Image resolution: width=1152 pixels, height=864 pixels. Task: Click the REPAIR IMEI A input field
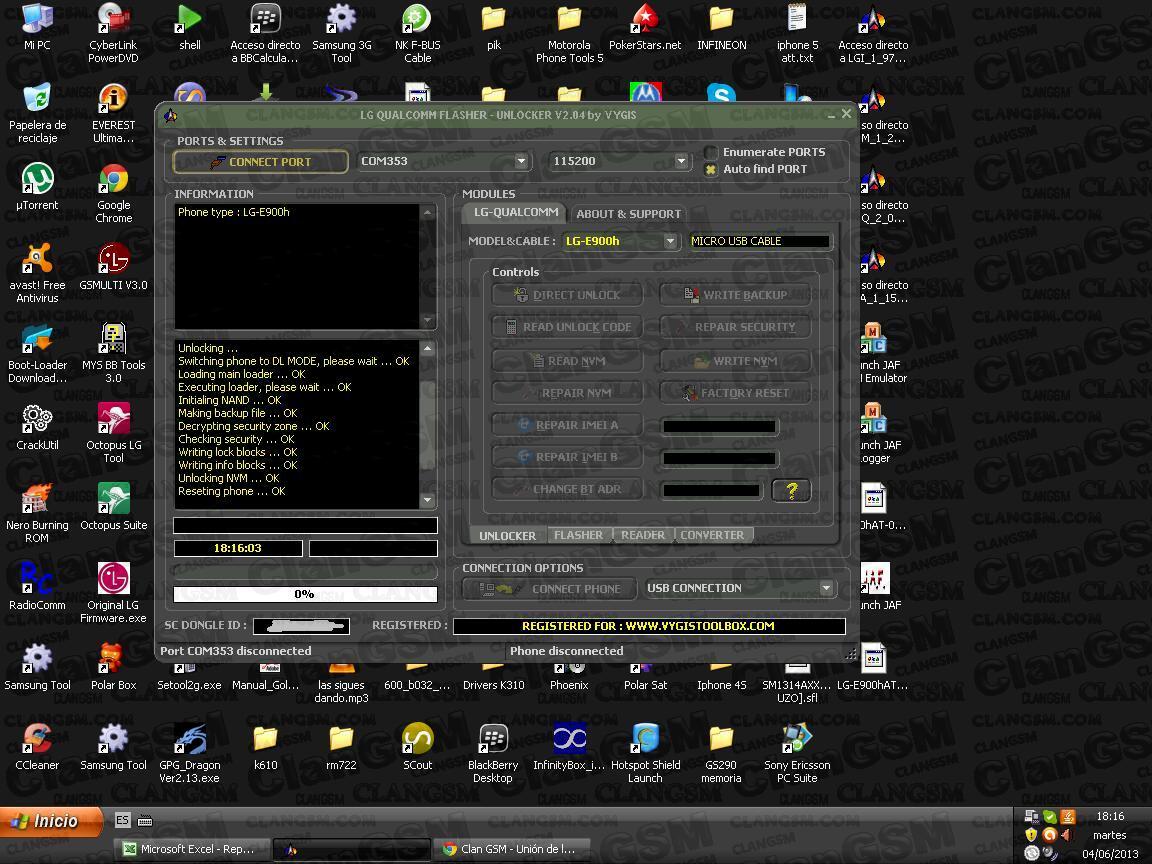719,426
